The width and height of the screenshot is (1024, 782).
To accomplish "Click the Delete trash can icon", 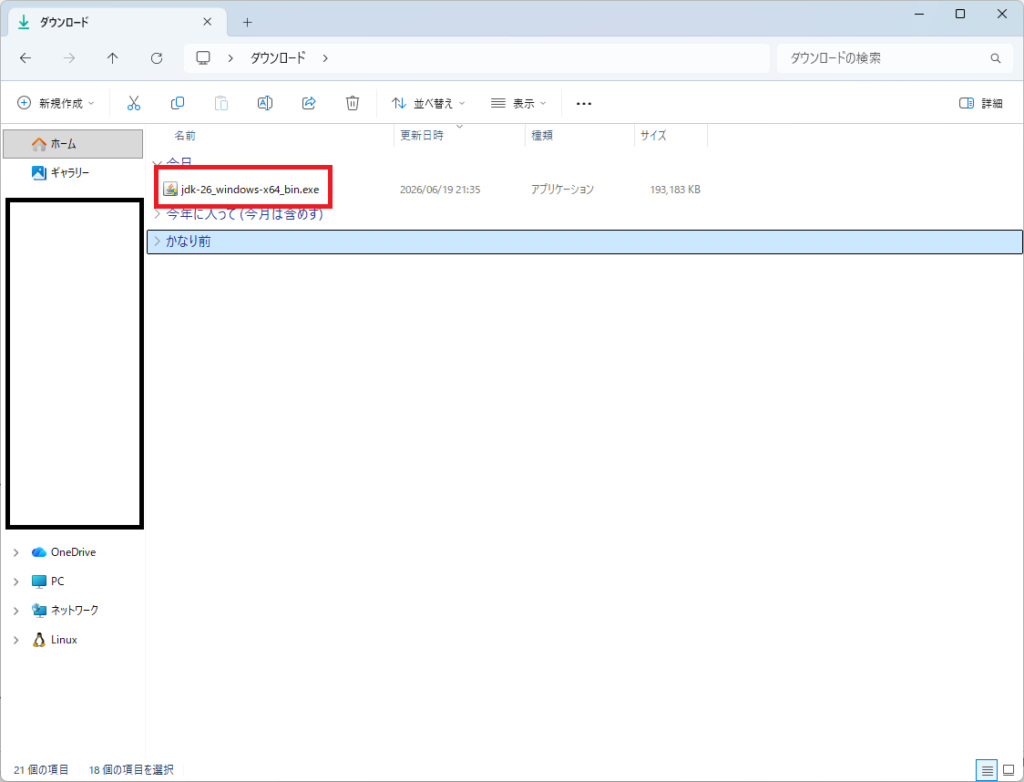I will [353, 103].
